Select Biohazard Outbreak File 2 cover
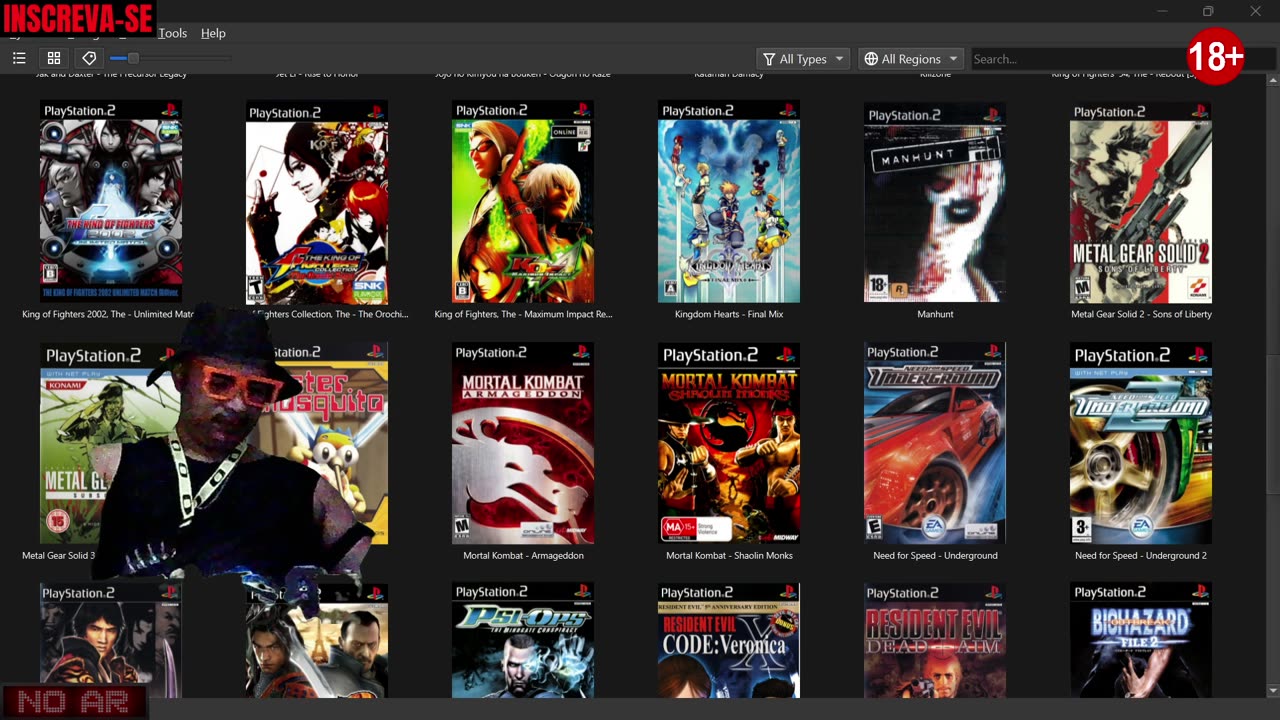This screenshot has height=720, width=1280. click(x=1141, y=640)
